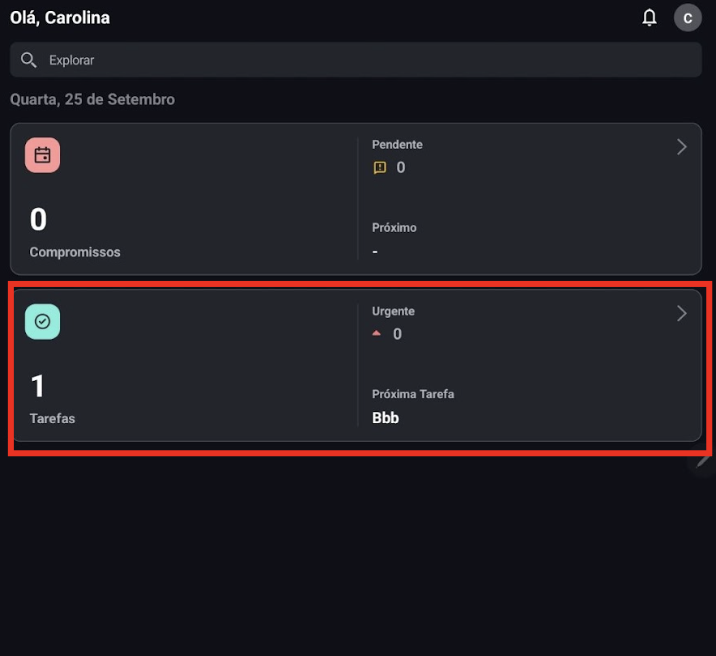Click the Próximo appointment section
716x656 pixels.
(x=394, y=239)
